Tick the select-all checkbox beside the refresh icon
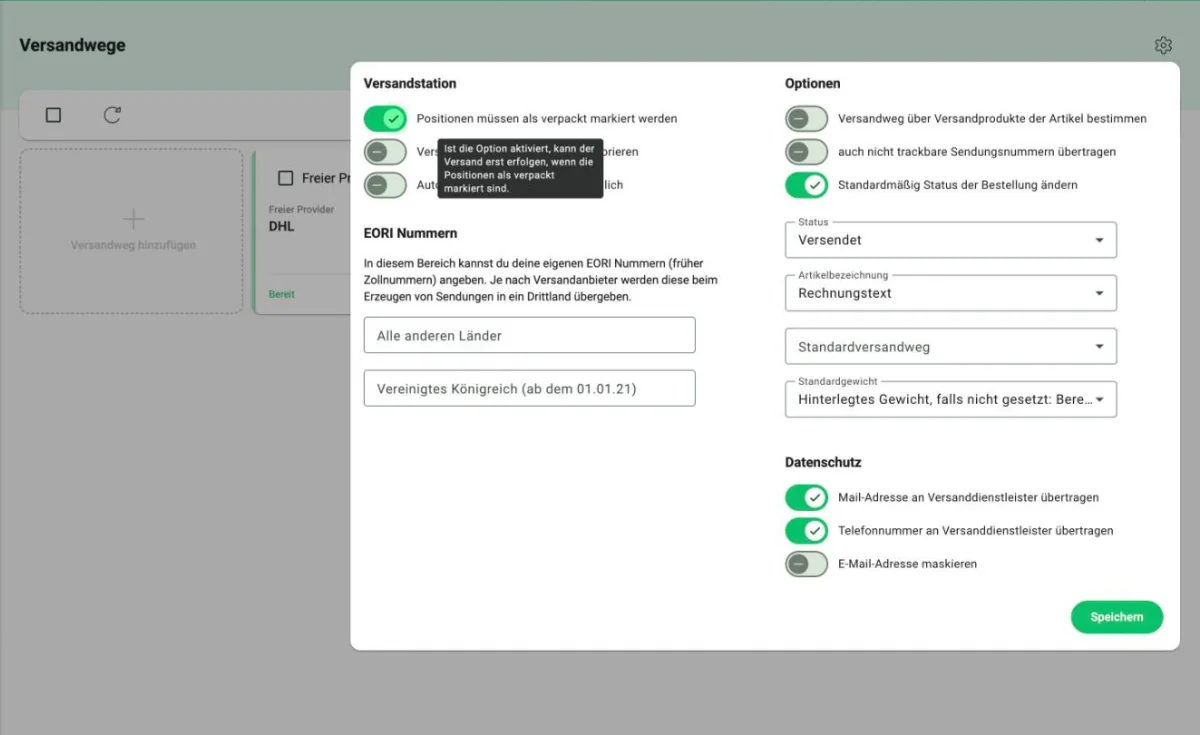 tap(54, 115)
